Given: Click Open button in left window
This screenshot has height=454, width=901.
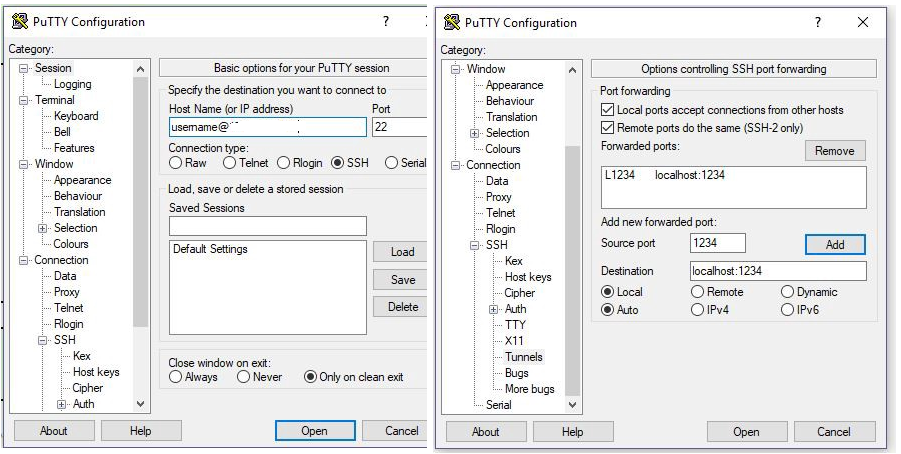Looking at the screenshot, I should coord(315,431).
